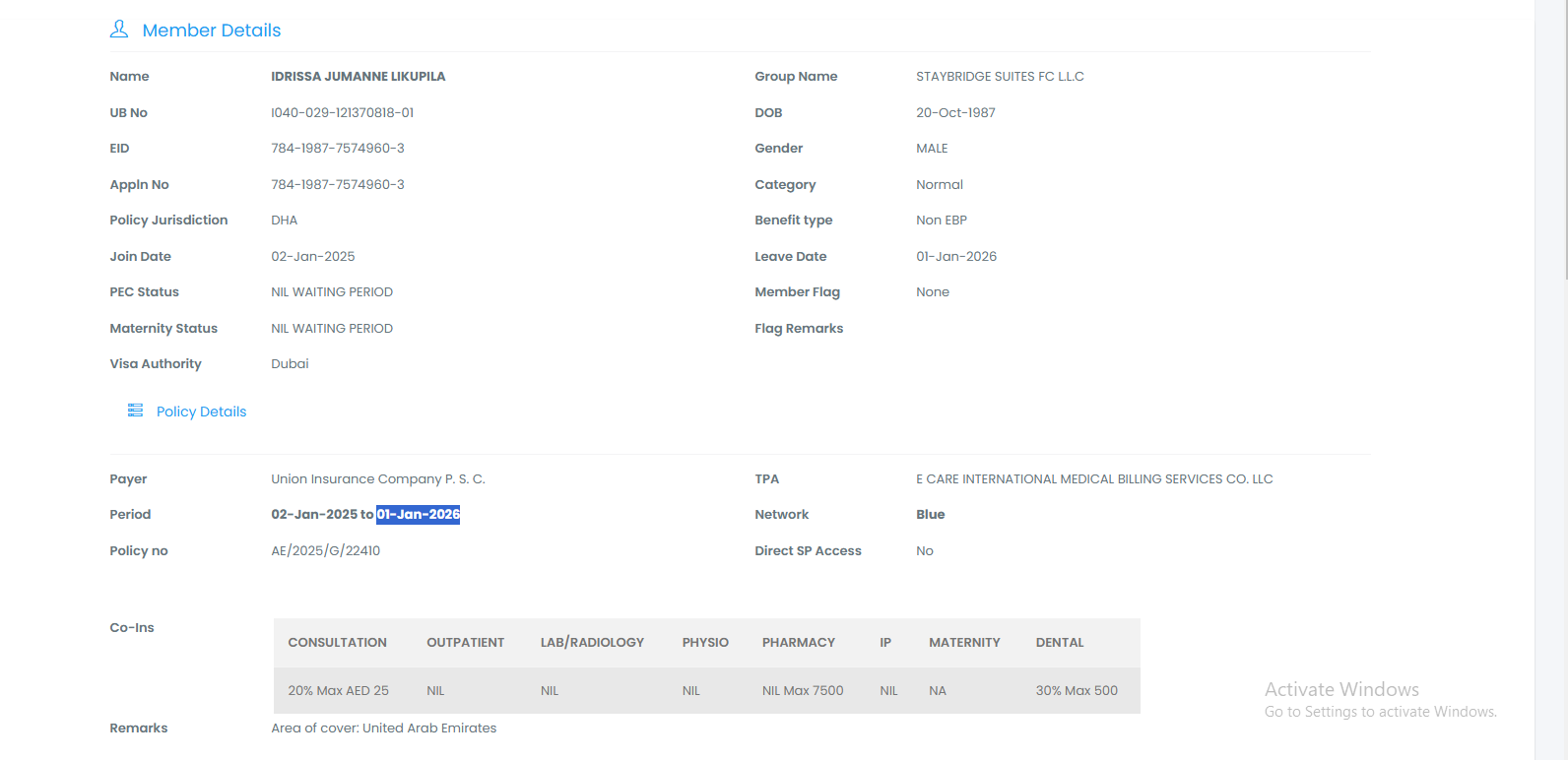This screenshot has height=760, width=1568.
Task: Click payer Union Insurance Company P. S. C.
Action: tap(377, 479)
